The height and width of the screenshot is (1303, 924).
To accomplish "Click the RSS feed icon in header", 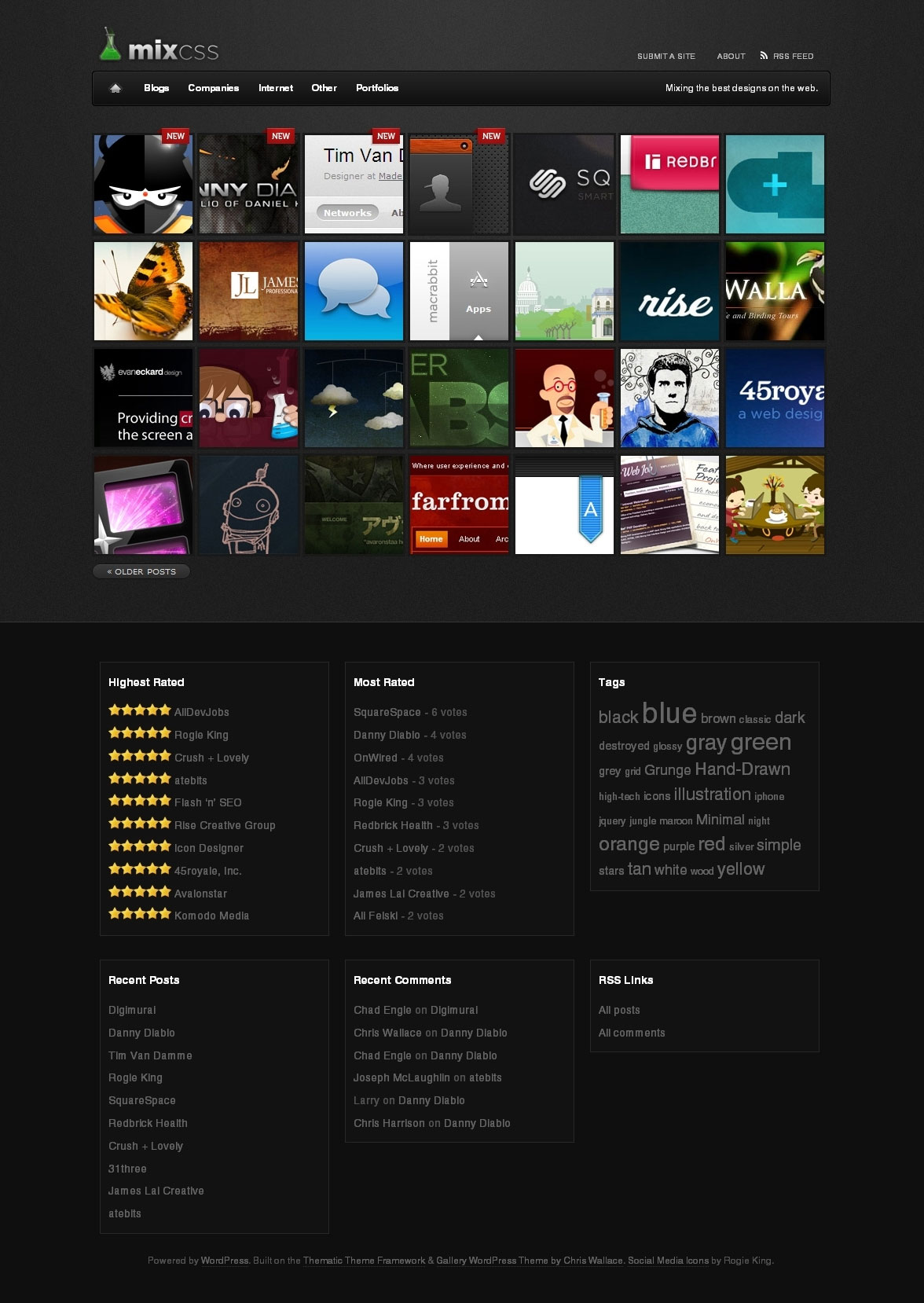I will 764,56.
